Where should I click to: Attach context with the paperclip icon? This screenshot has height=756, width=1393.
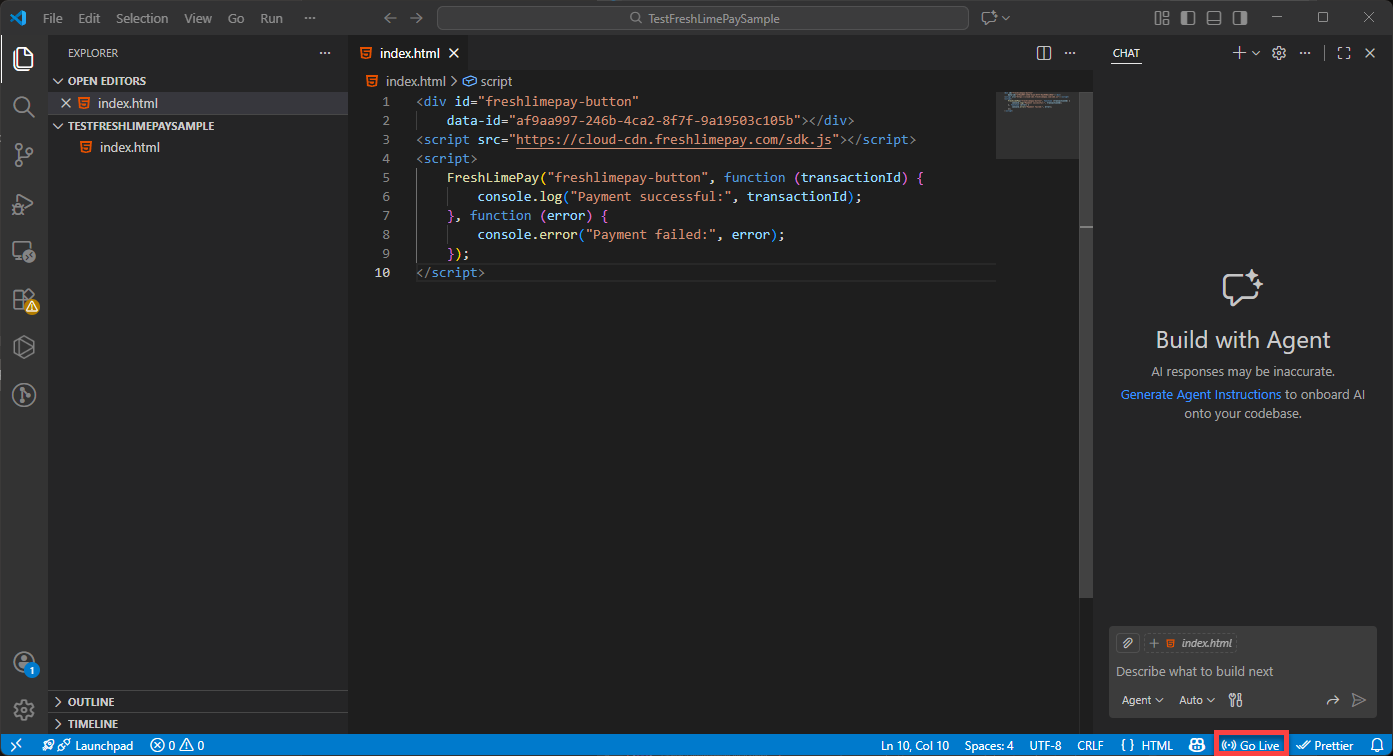coord(1127,643)
